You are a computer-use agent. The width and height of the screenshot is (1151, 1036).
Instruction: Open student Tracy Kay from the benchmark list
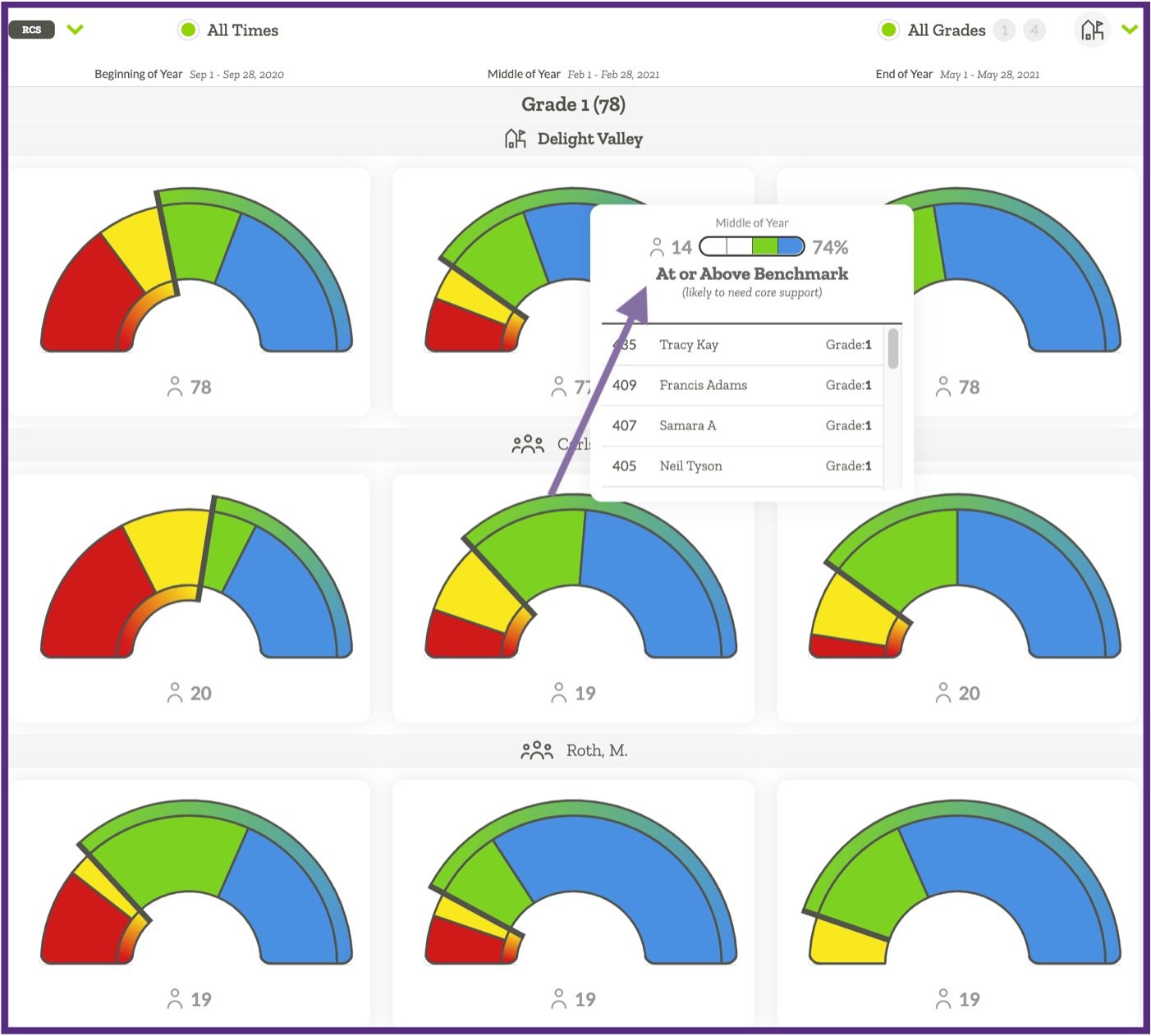coord(688,345)
